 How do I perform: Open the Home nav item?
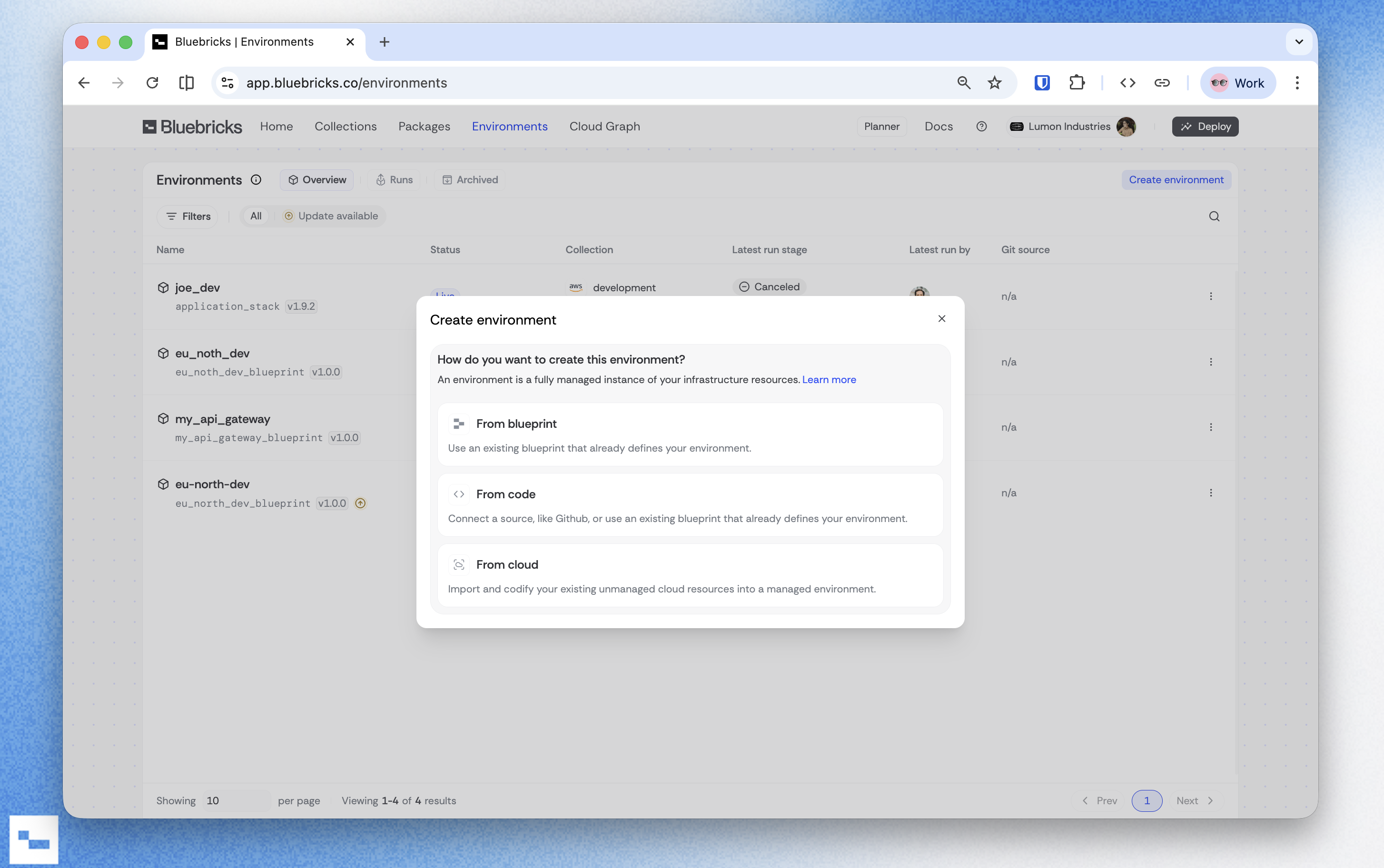[276, 126]
